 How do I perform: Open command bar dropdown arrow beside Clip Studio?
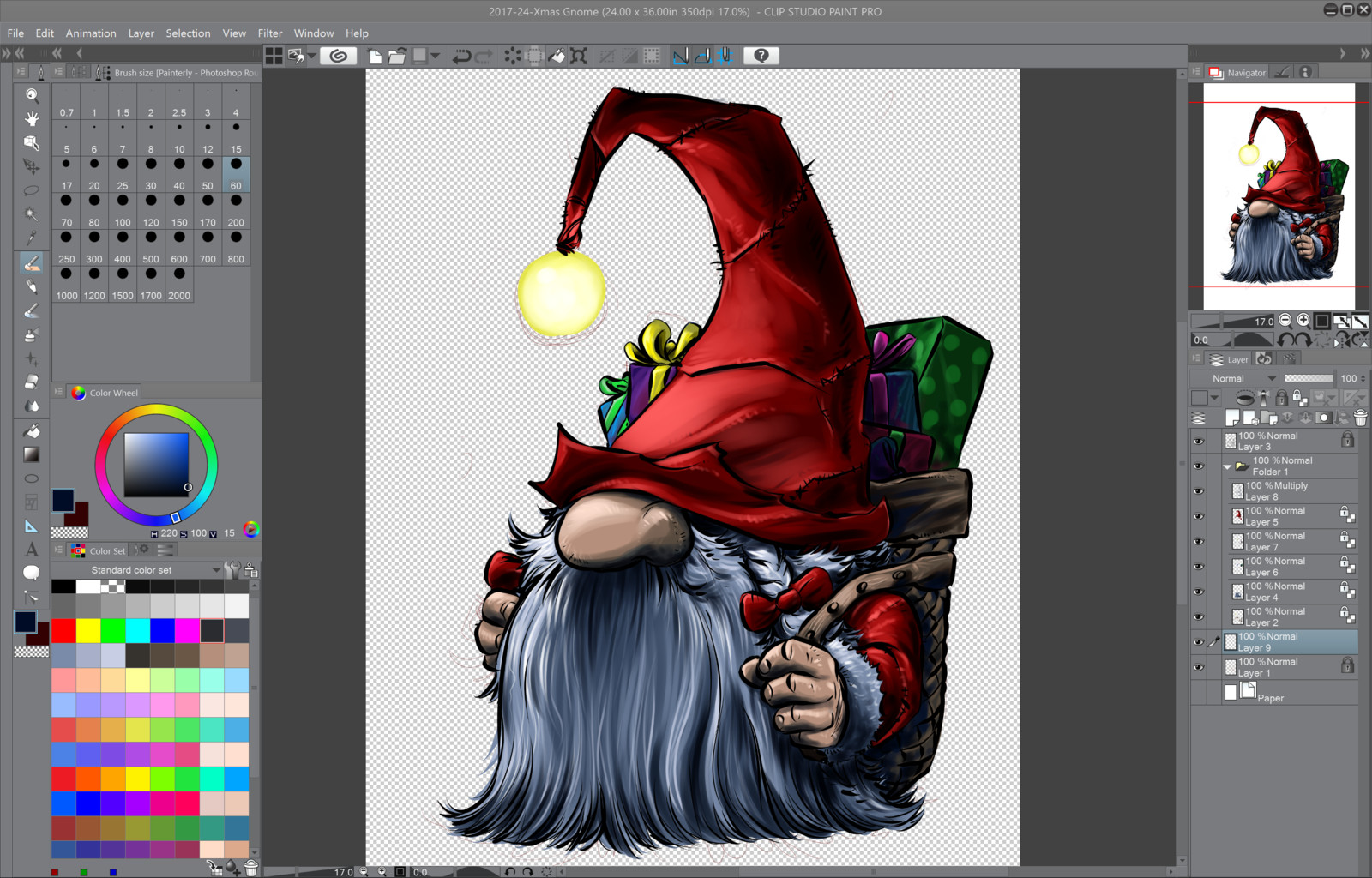pyautogui.click(x=311, y=56)
